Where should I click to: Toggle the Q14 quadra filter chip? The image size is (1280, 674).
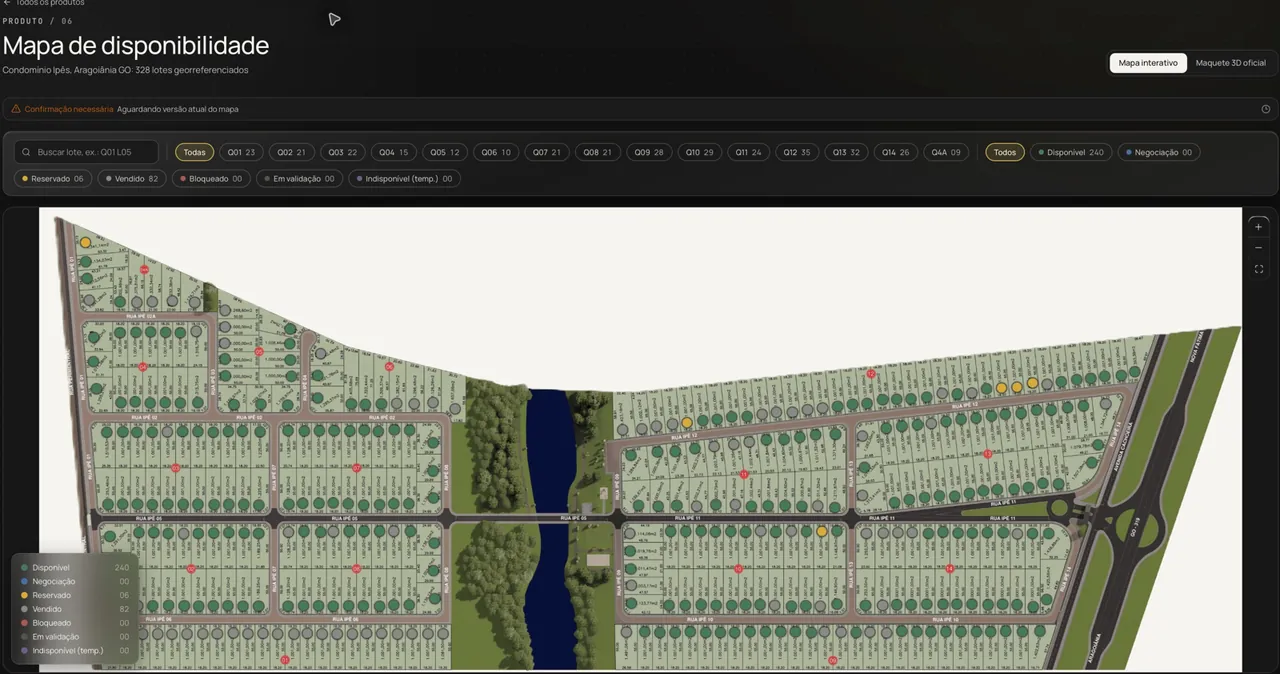tap(896, 152)
